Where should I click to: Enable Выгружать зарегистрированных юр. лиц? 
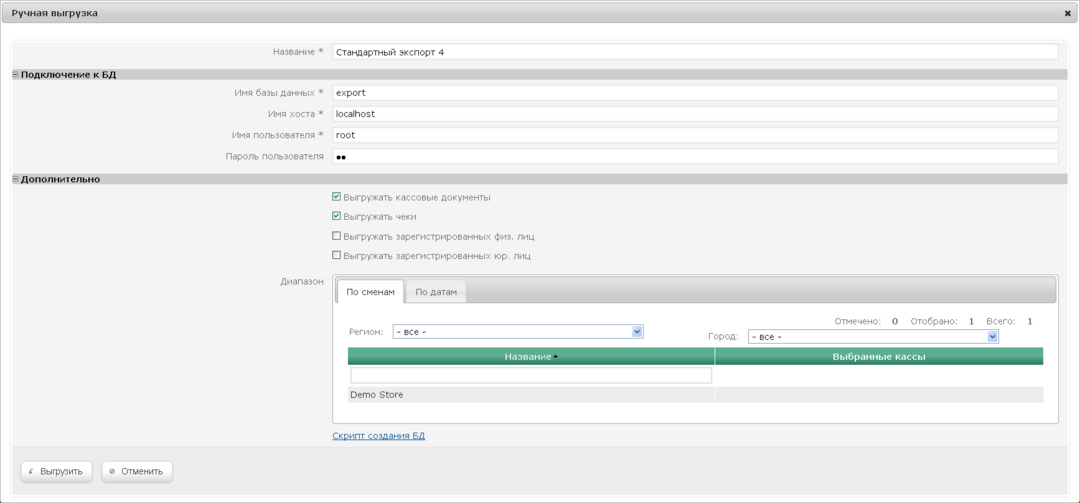click(337, 255)
